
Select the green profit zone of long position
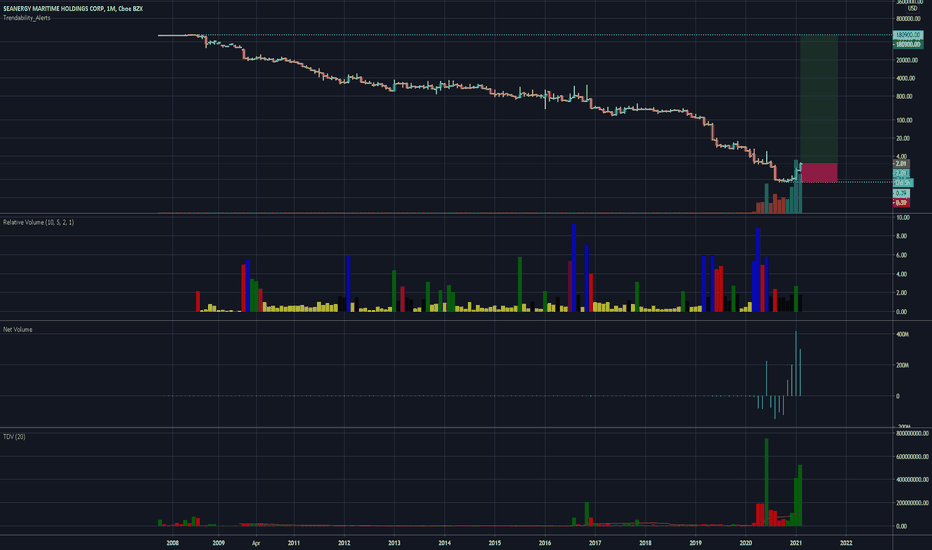819,99
